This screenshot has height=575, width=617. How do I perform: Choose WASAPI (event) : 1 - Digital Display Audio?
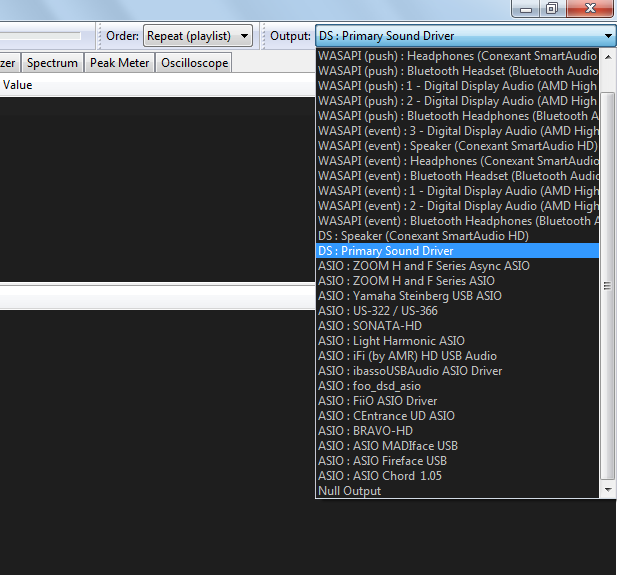[458, 190]
